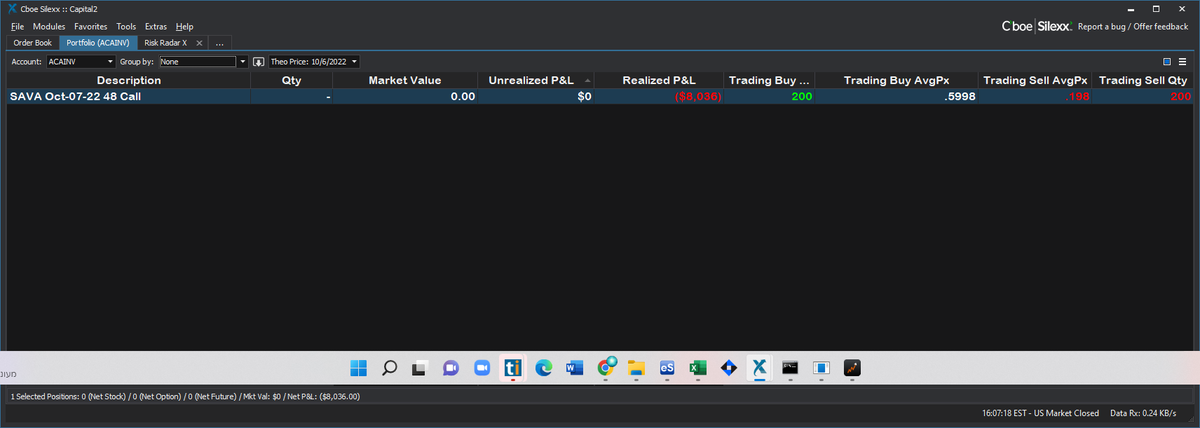Click the '...' more tabs button
Image resolution: width=1200 pixels, height=428 pixels.
point(219,43)
